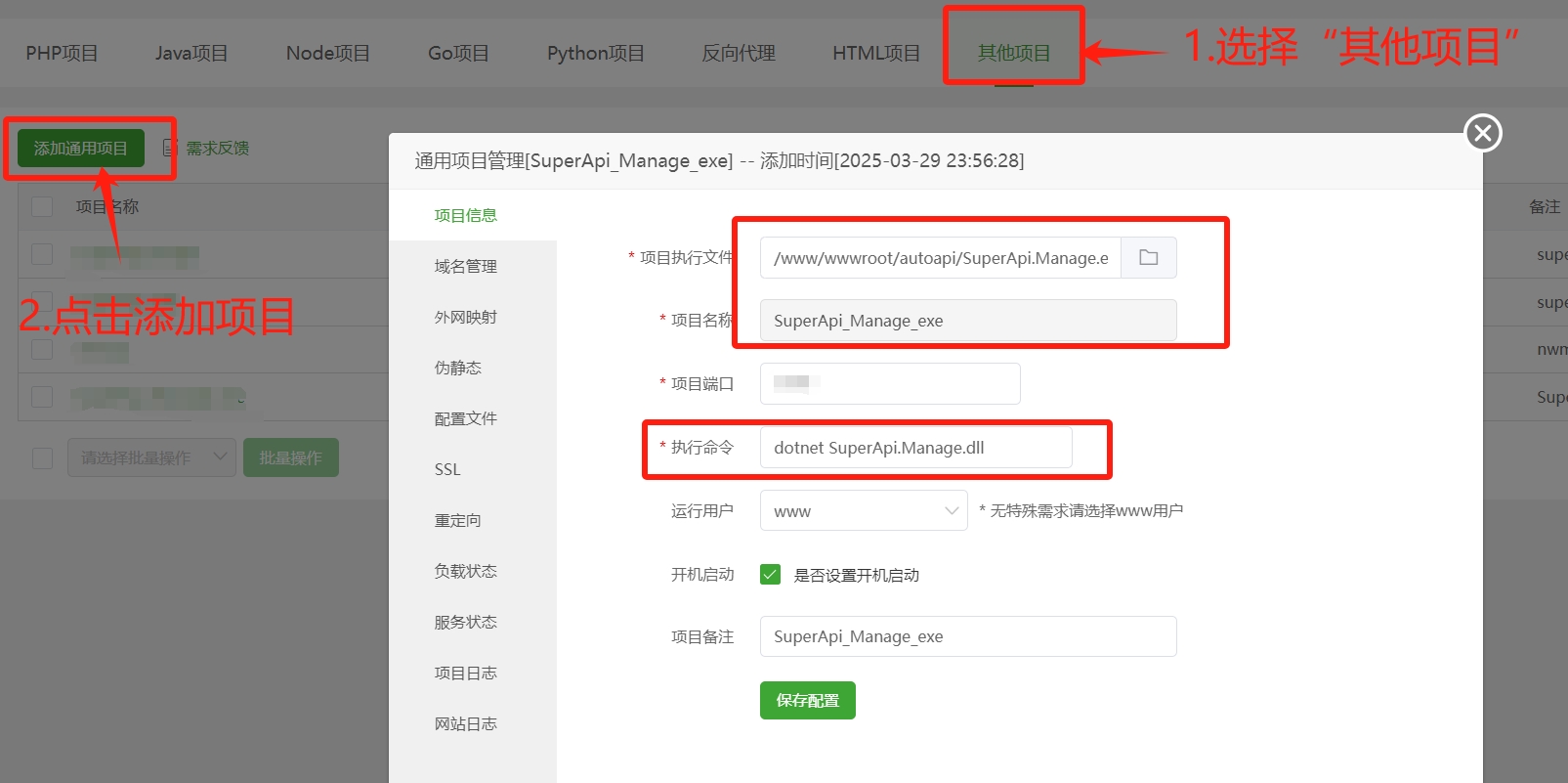The image size is (1568, 783).
Task: Open the 网站日志 section
Action: pos(466,723)
